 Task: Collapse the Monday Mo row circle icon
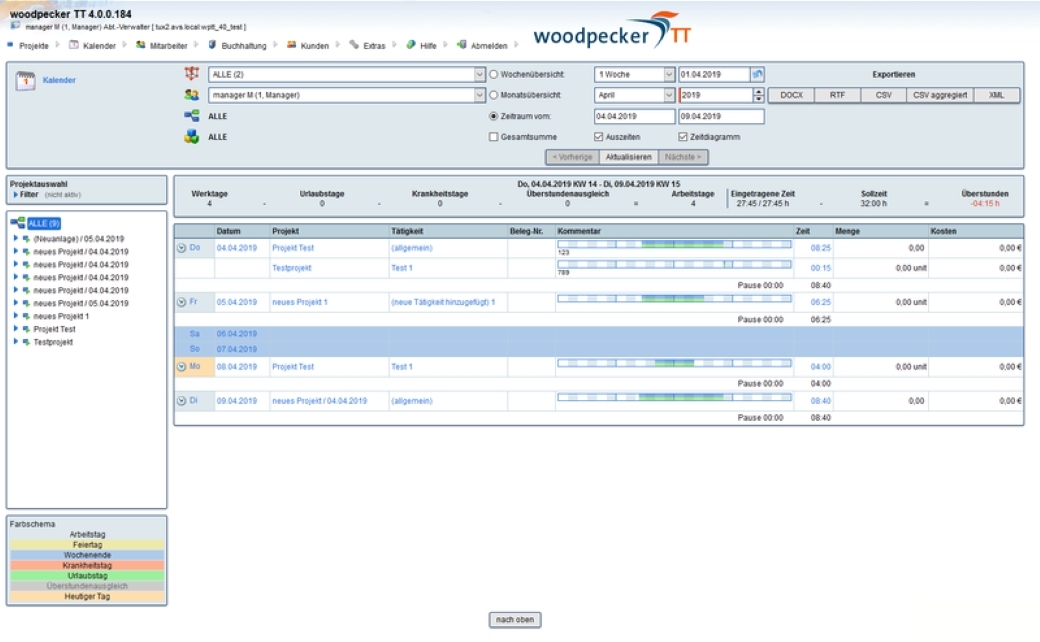181,367
